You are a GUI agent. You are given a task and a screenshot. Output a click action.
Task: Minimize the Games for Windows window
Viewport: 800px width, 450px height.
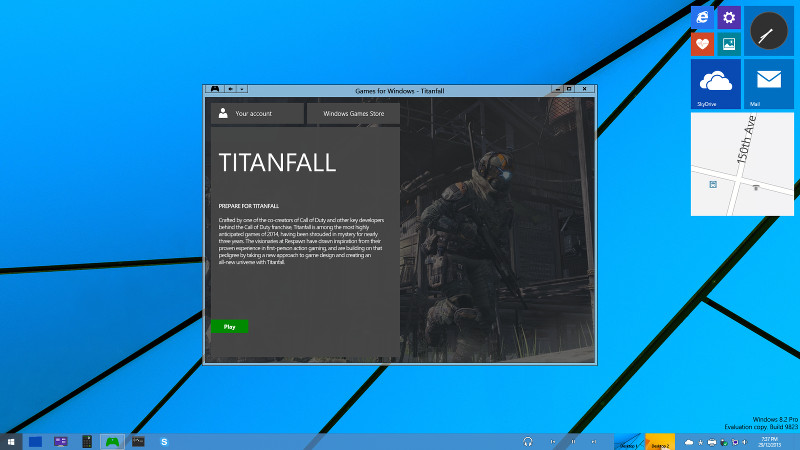point(558,89)
